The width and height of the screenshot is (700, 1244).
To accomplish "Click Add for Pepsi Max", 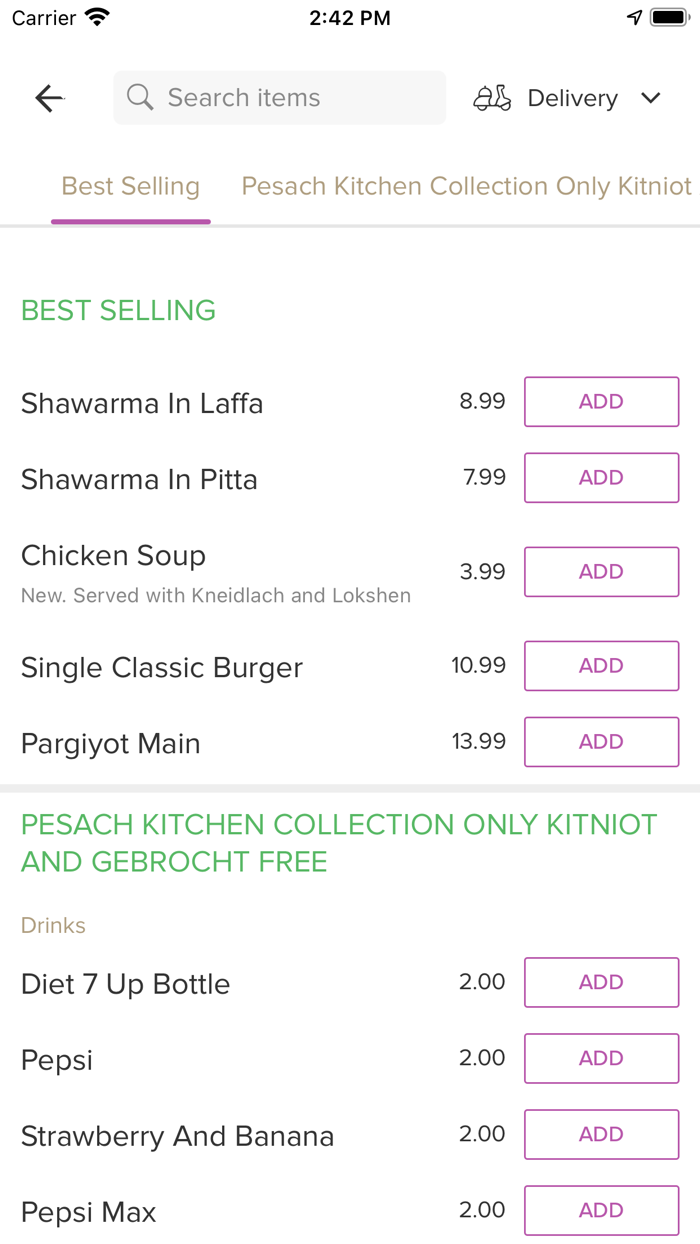I will click(601, 1210).
